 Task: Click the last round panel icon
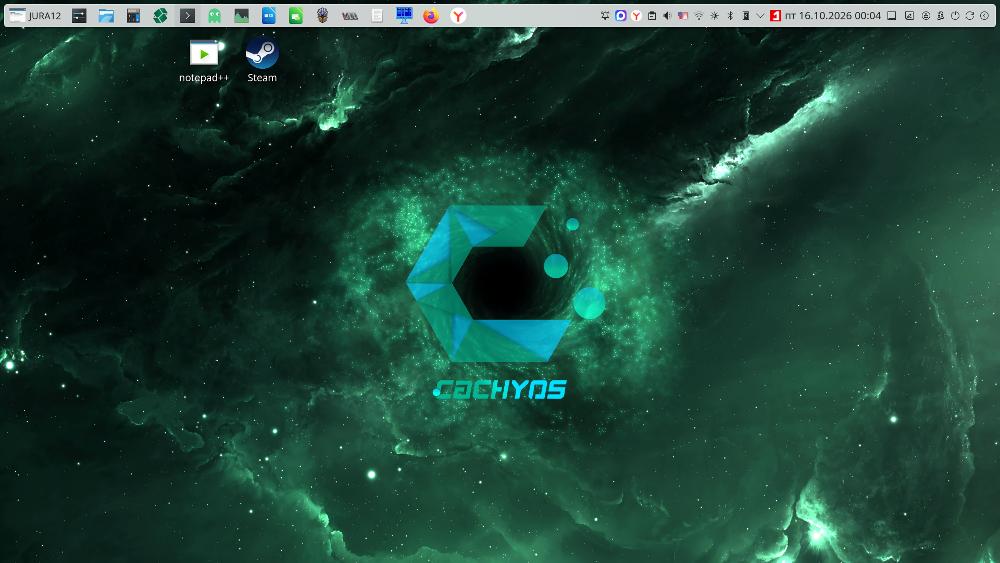tap(984, 15)
